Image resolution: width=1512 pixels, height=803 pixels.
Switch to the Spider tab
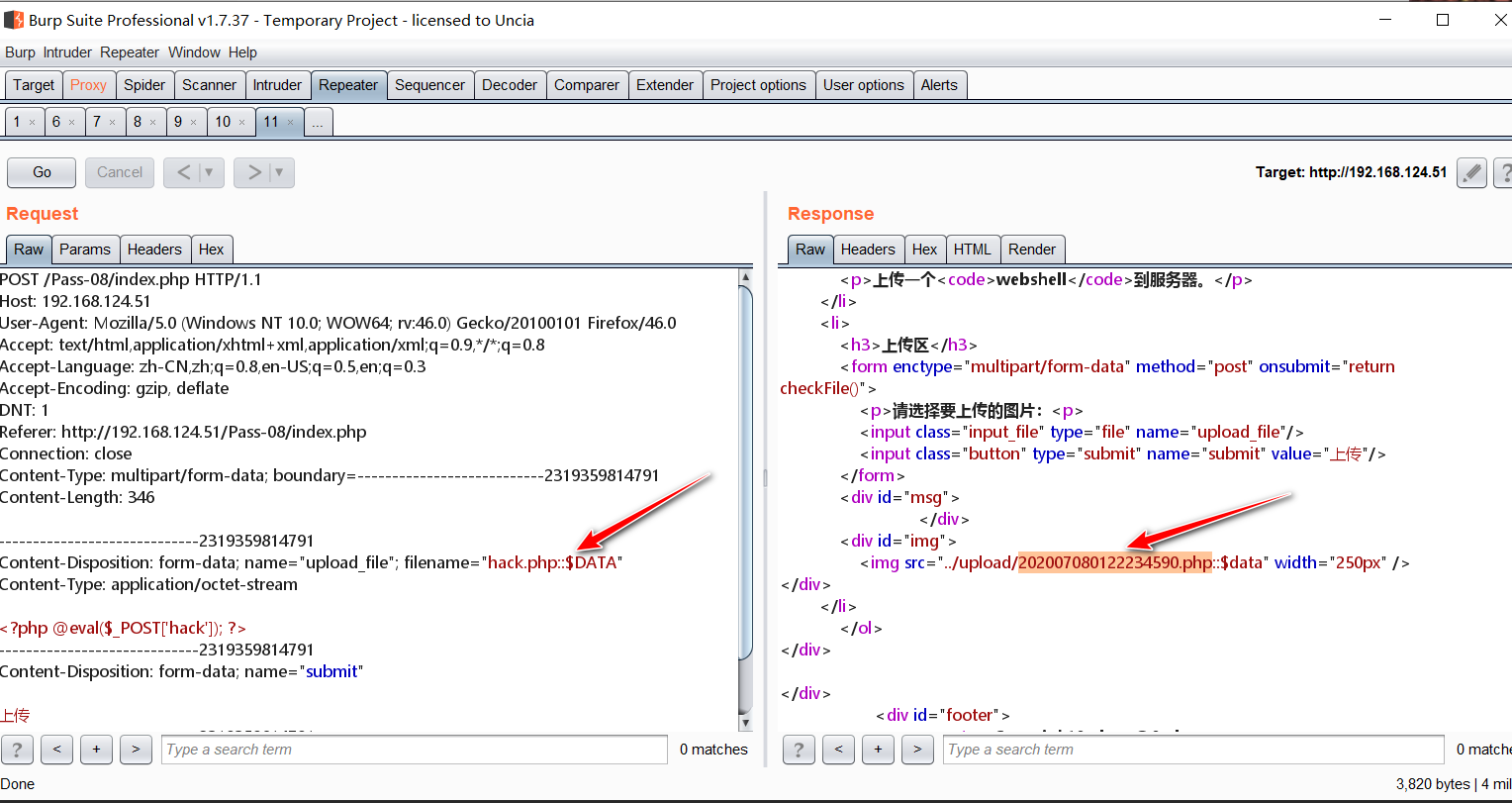(x=144, y=85)
